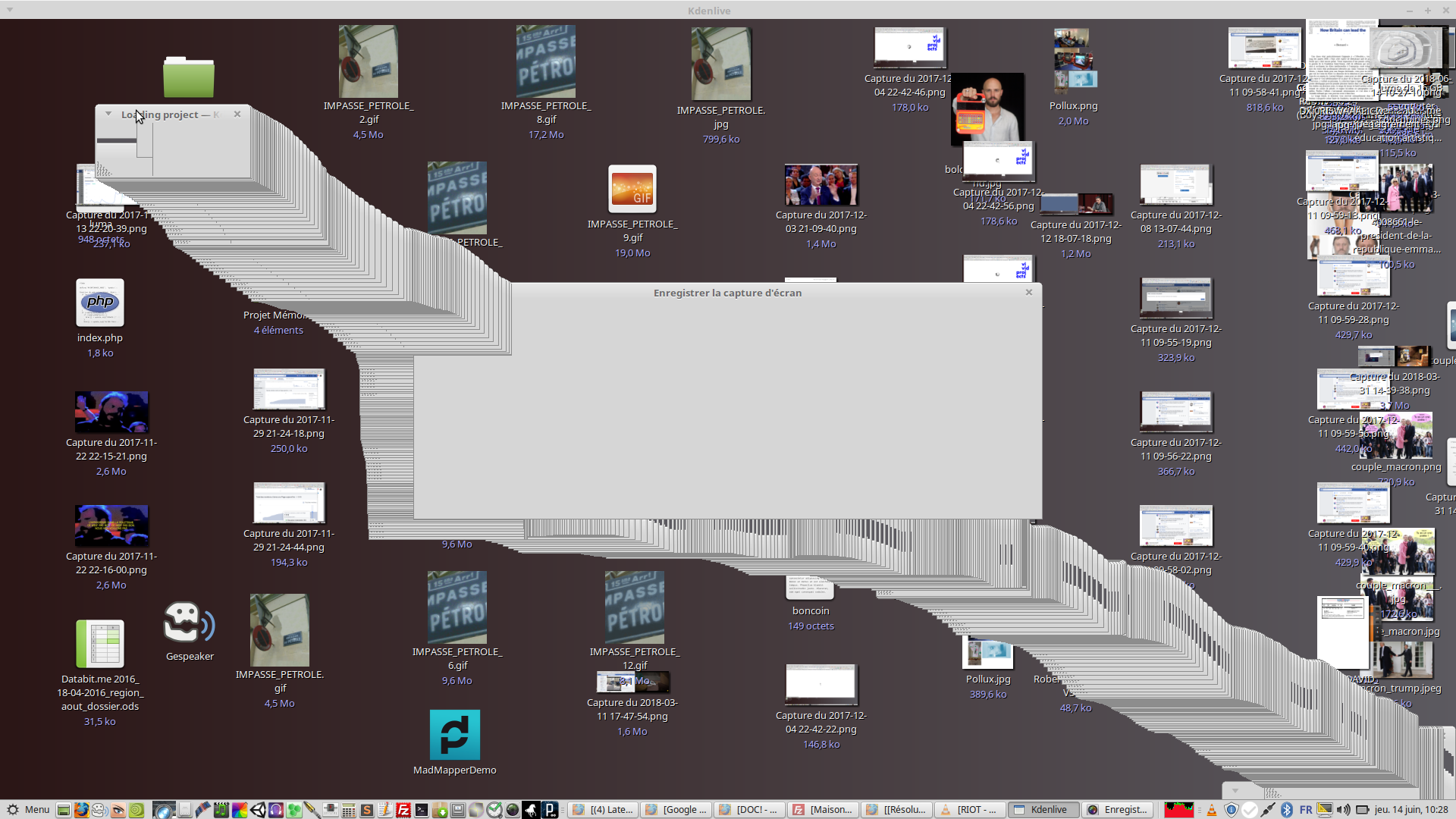This screenshot has height=819, width=1456.
Task: Open the headphones audio app launcher
Action: (276, 810)
